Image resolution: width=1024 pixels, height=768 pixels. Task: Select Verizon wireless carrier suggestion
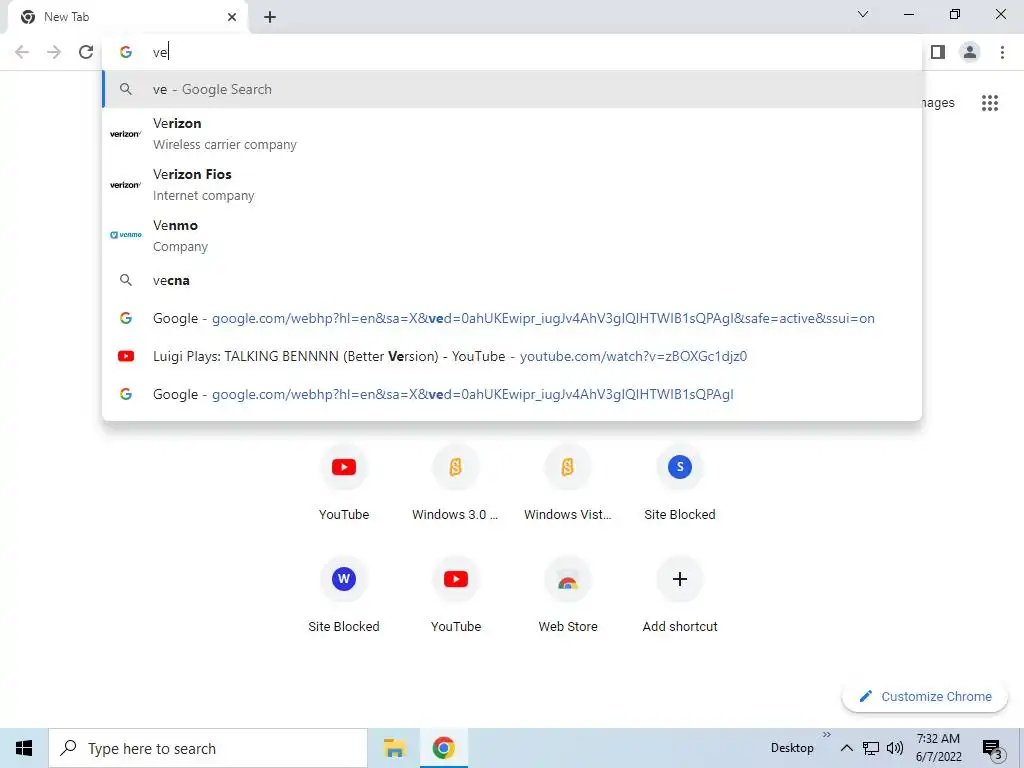(512, 134)
